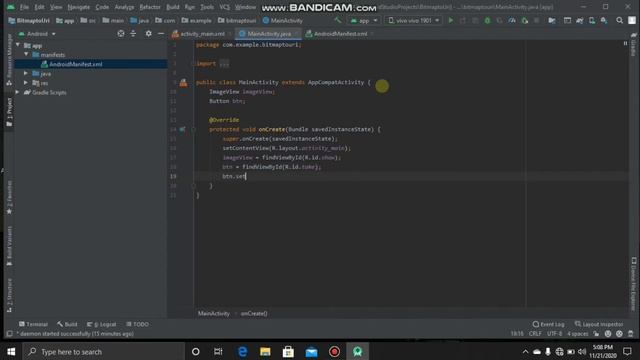Click the onCreate() breadcrumb below editor

point(254,313)
